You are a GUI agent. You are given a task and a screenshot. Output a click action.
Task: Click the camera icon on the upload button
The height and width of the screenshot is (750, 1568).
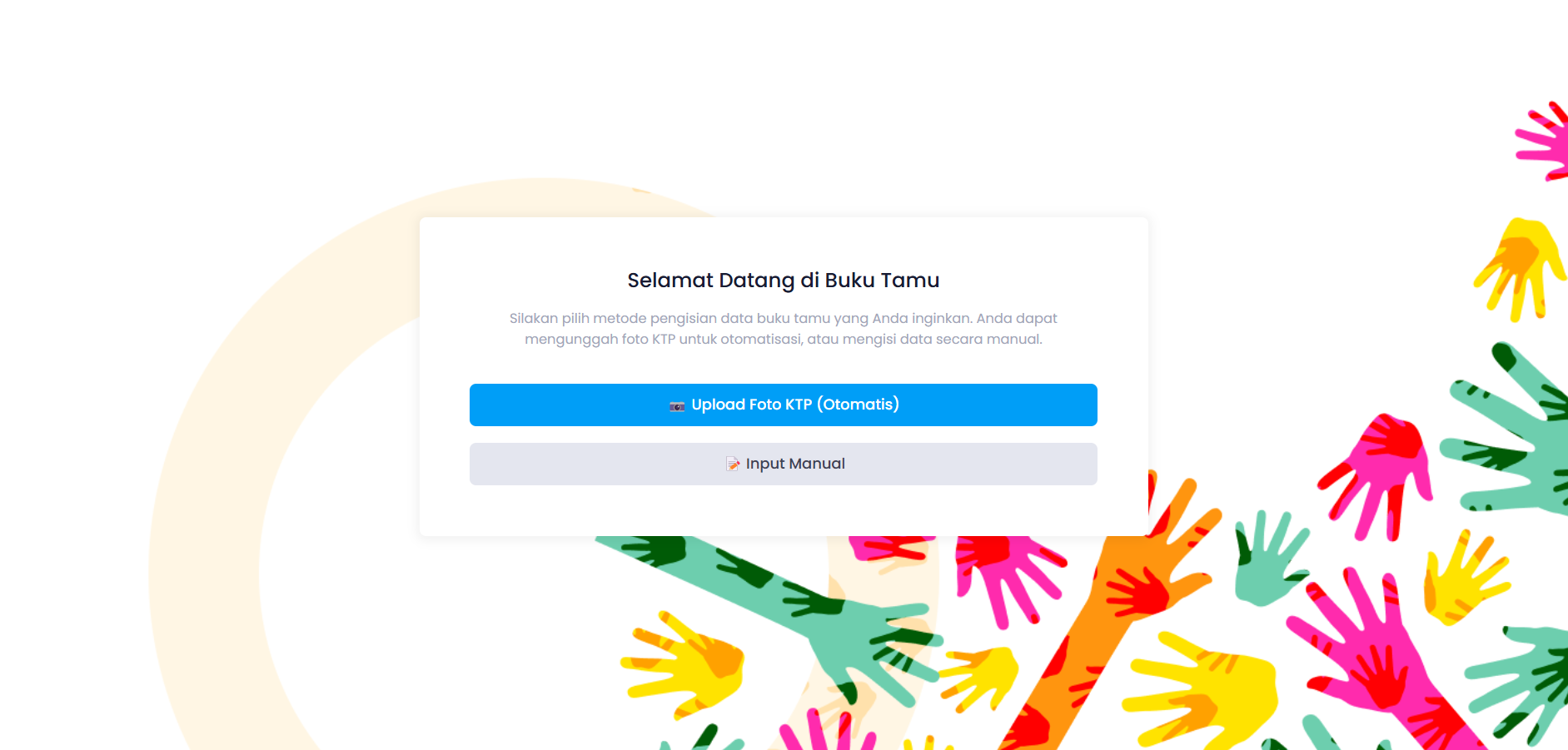(677, 406)
